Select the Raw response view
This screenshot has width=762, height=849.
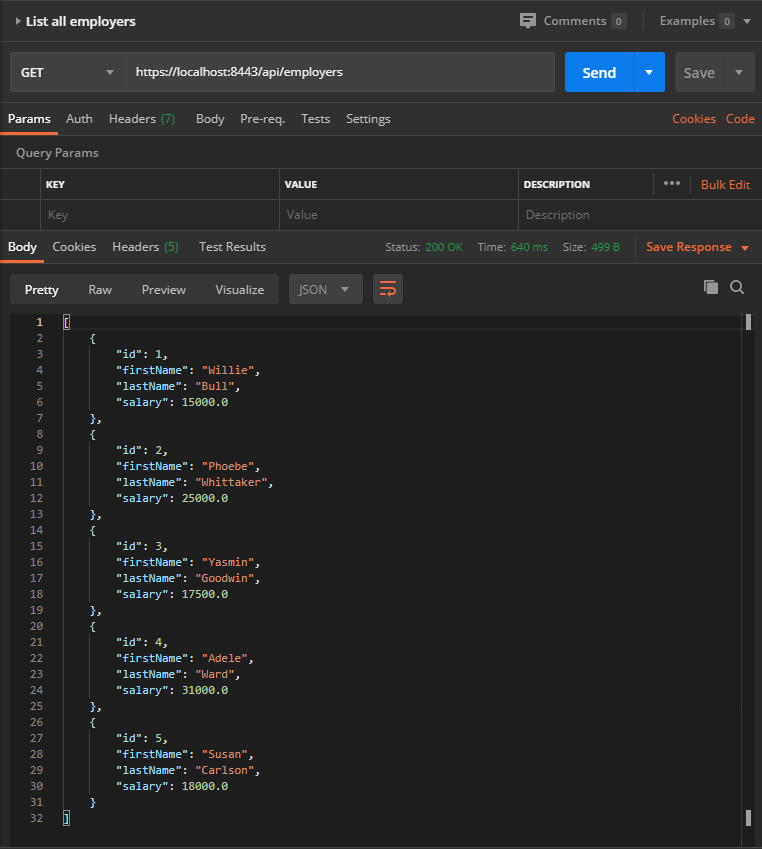pos(100,290)
